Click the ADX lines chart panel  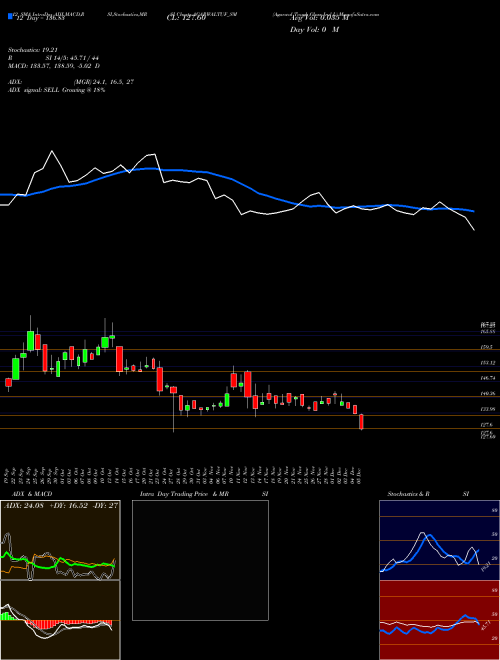coord(60,540)
